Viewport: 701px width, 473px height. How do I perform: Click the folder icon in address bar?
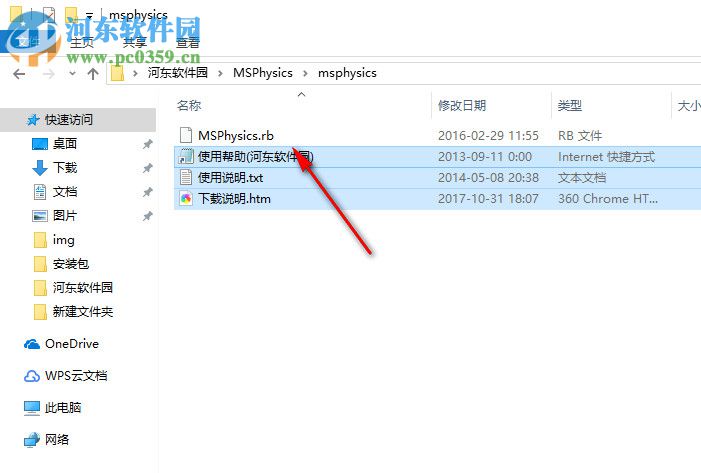coord(117,73)
